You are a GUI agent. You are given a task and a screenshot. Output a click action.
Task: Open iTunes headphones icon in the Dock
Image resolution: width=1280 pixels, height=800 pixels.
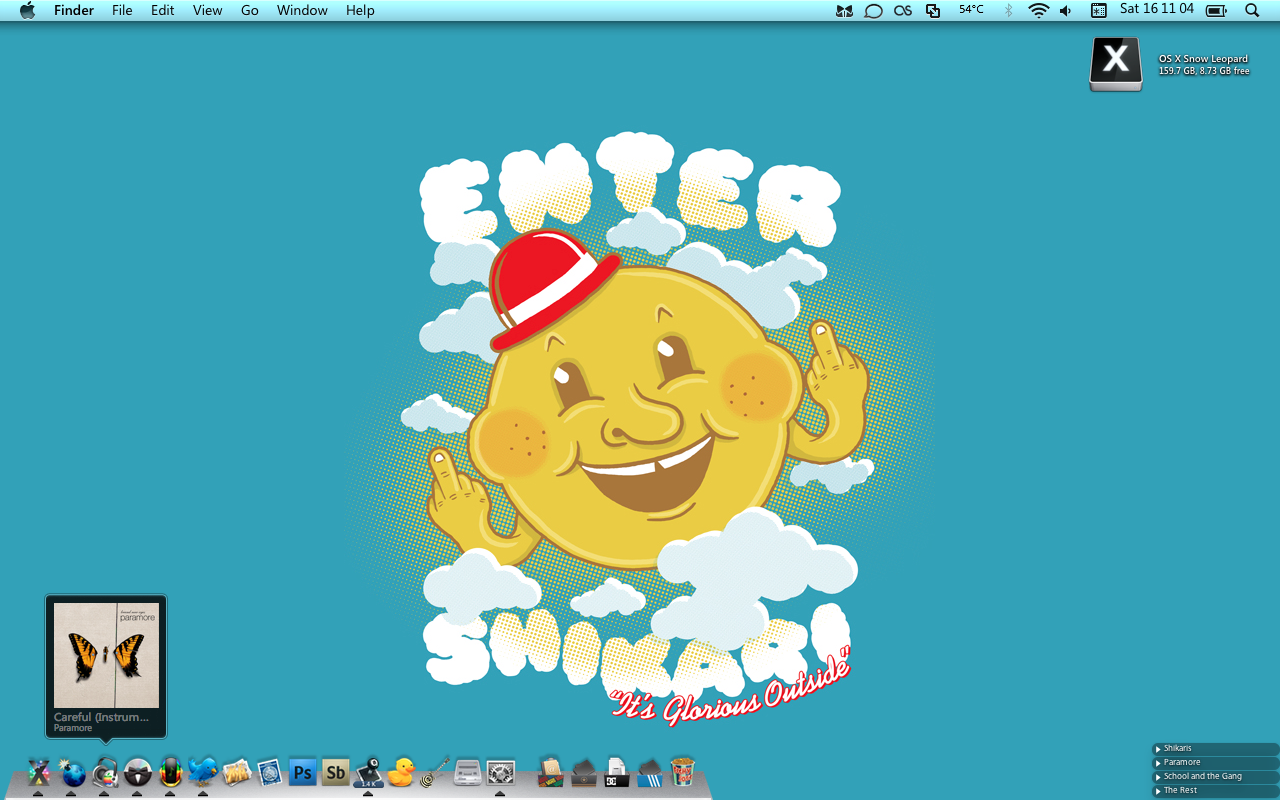105,772
